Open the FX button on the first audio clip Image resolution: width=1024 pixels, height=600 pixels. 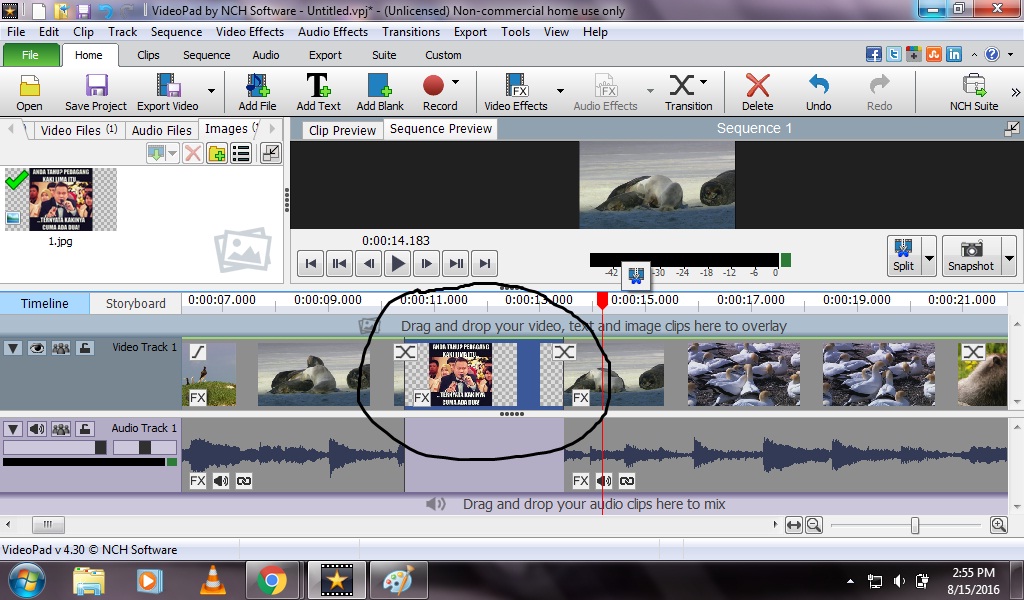(198, 481)
